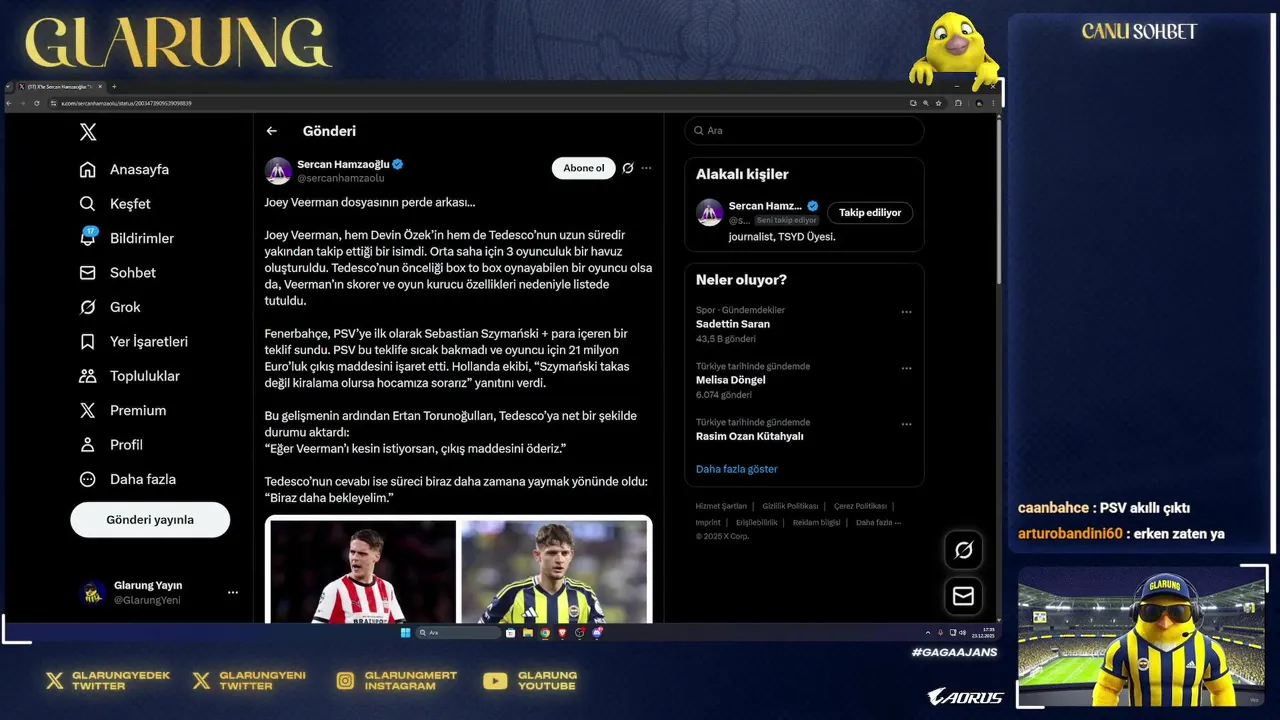This screenshot has width=1280, height=720.
Task: Click the taskbar clock and date
Action: click(984, 632)
